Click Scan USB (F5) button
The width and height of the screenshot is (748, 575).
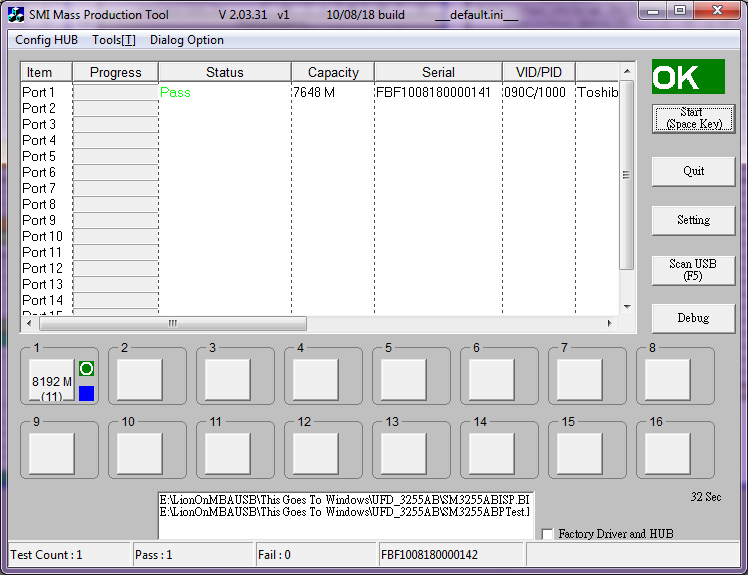point(694,270)
